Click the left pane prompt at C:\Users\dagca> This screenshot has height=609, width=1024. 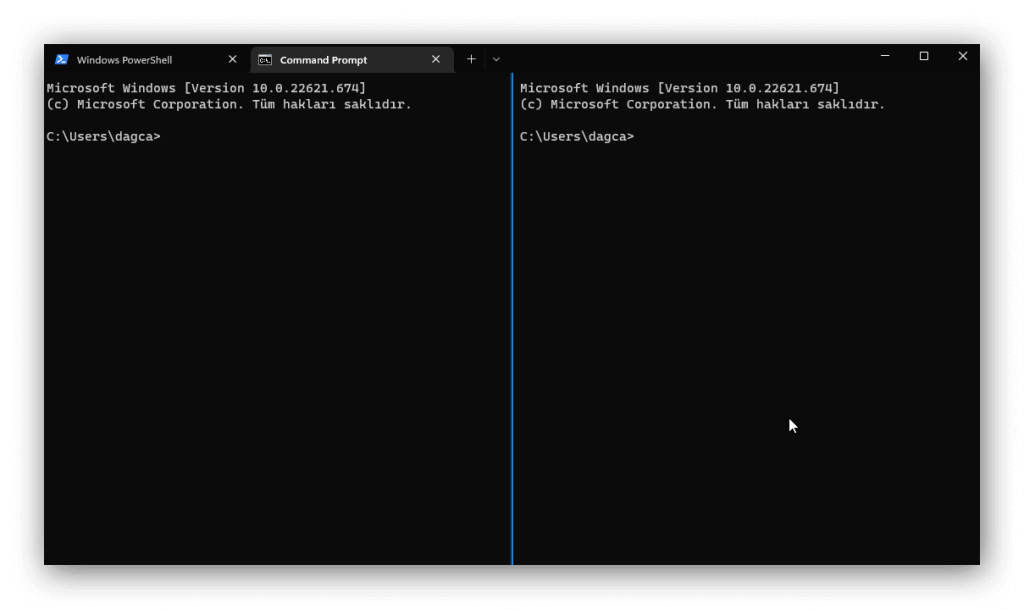click(x=102, y=136)
